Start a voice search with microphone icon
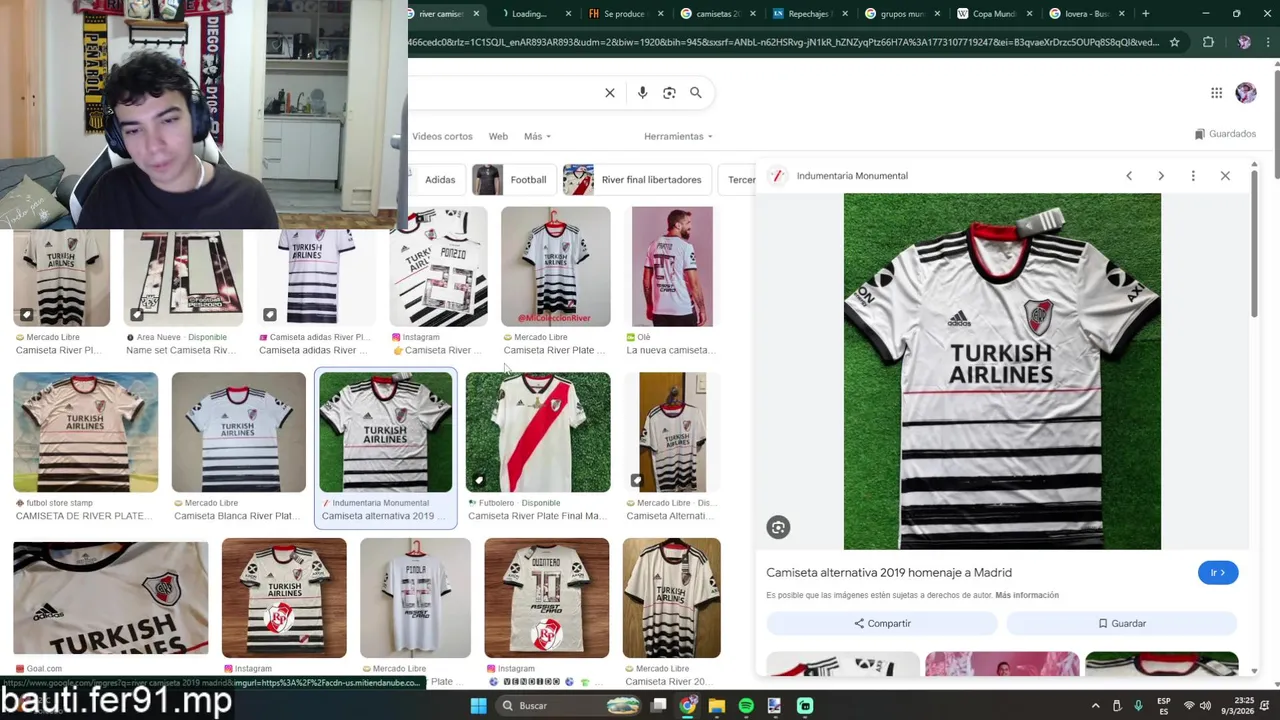Screen dimensions: 1280x720 tap(642, 93)
